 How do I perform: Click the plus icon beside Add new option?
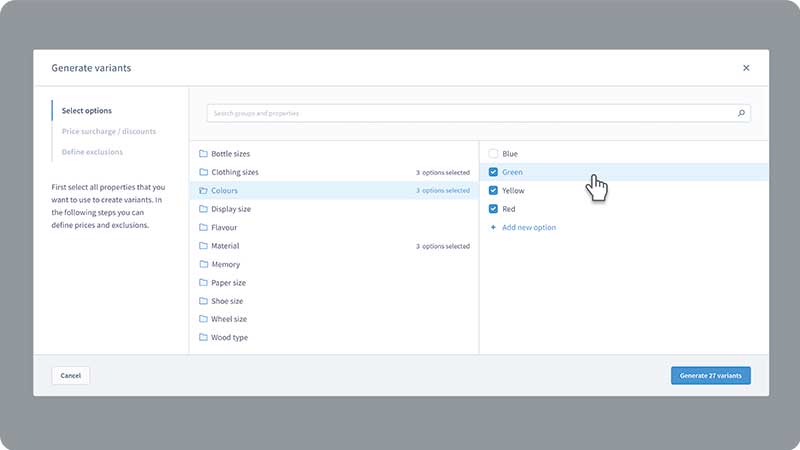493,227
